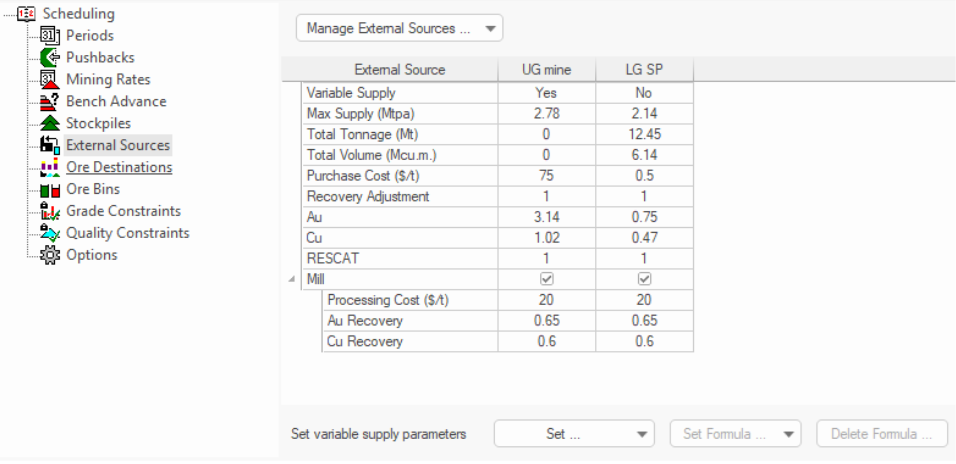Click the Delete Formula button
Screen dimensions: 956x464
point(882,434)
